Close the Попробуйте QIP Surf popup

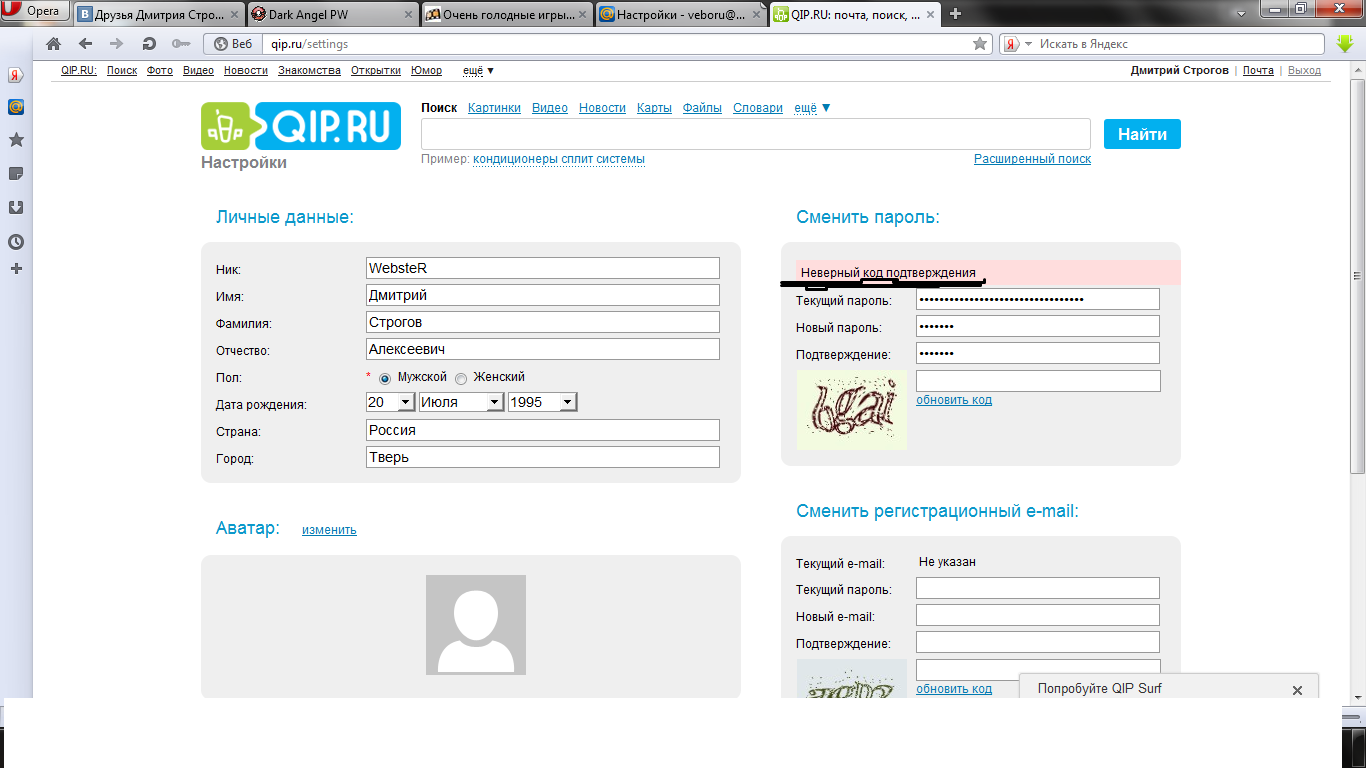pyautogui.click(x=1297, y=690)
